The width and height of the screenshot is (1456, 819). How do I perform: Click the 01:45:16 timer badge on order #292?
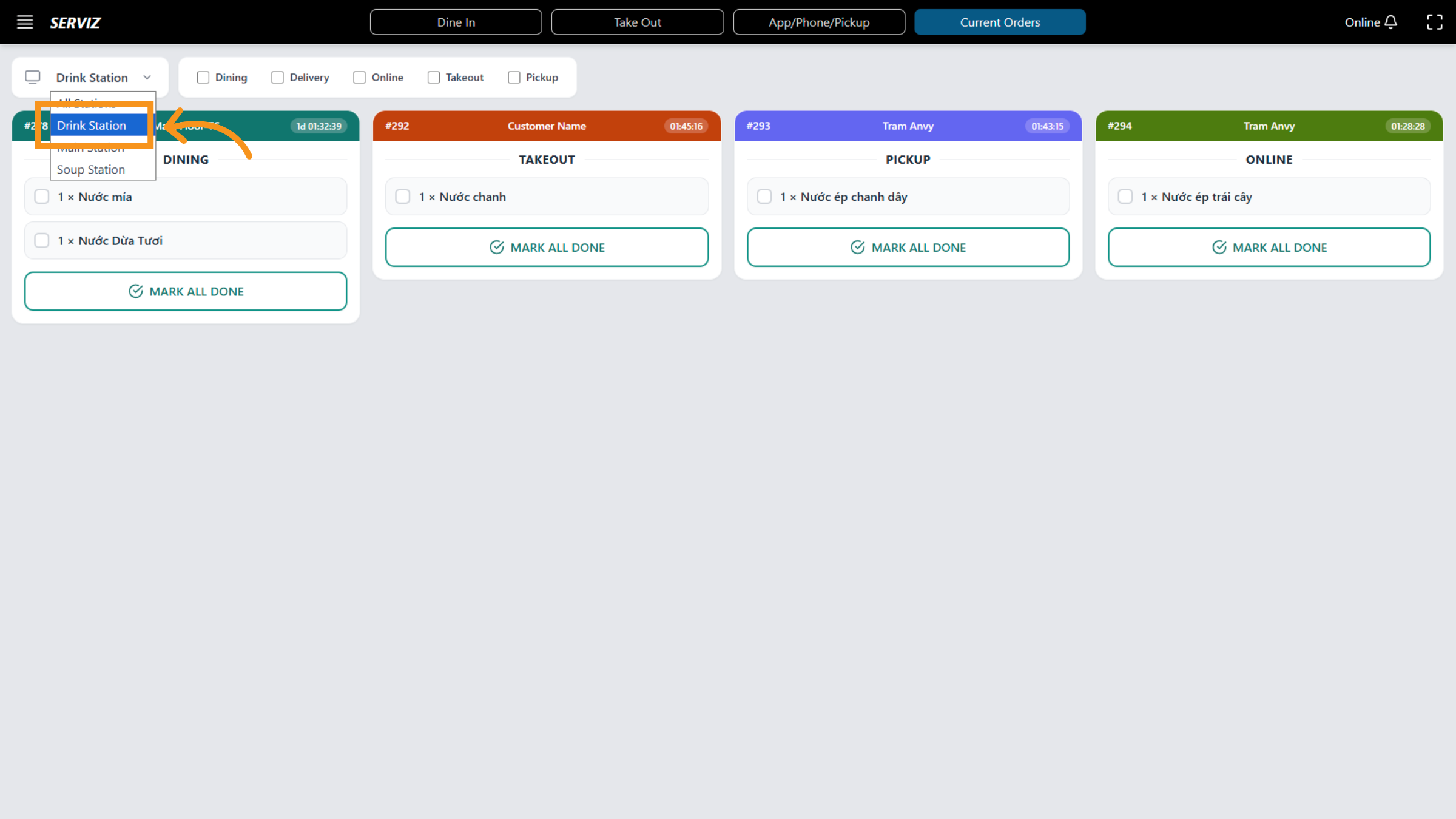click(686, 126)
